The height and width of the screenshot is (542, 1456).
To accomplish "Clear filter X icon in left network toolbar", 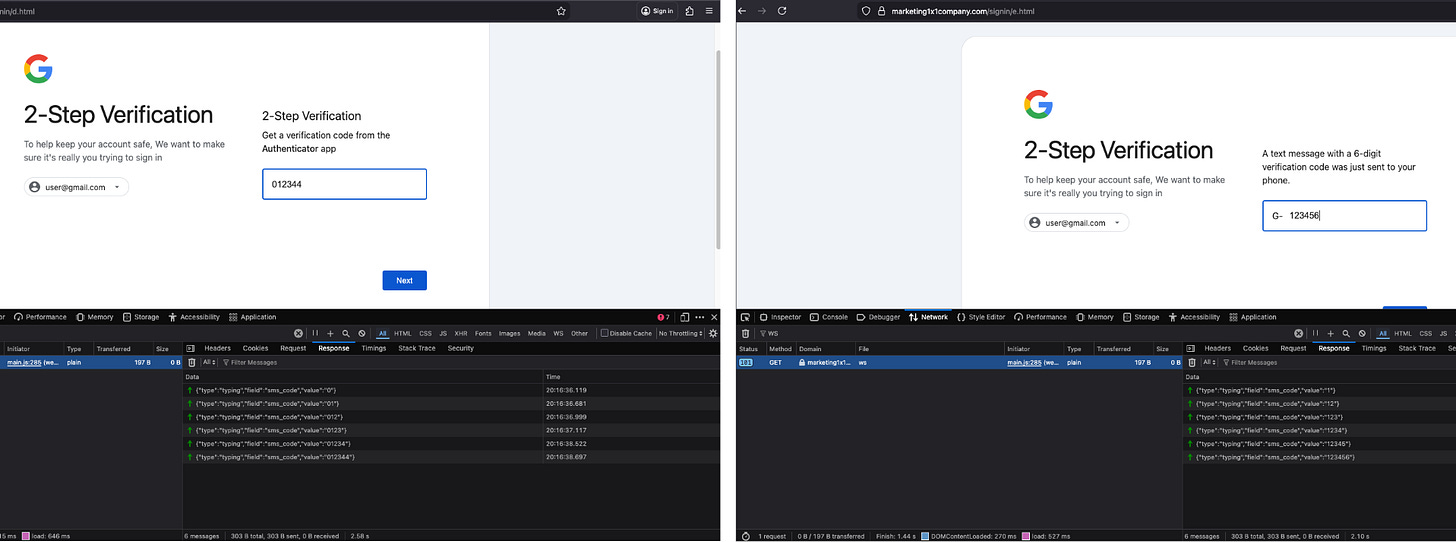I will 298,333.
